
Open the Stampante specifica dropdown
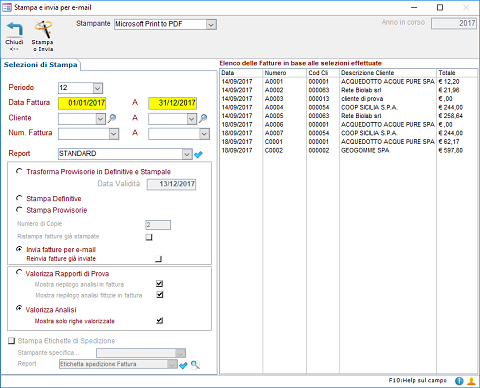coord(180,353)
